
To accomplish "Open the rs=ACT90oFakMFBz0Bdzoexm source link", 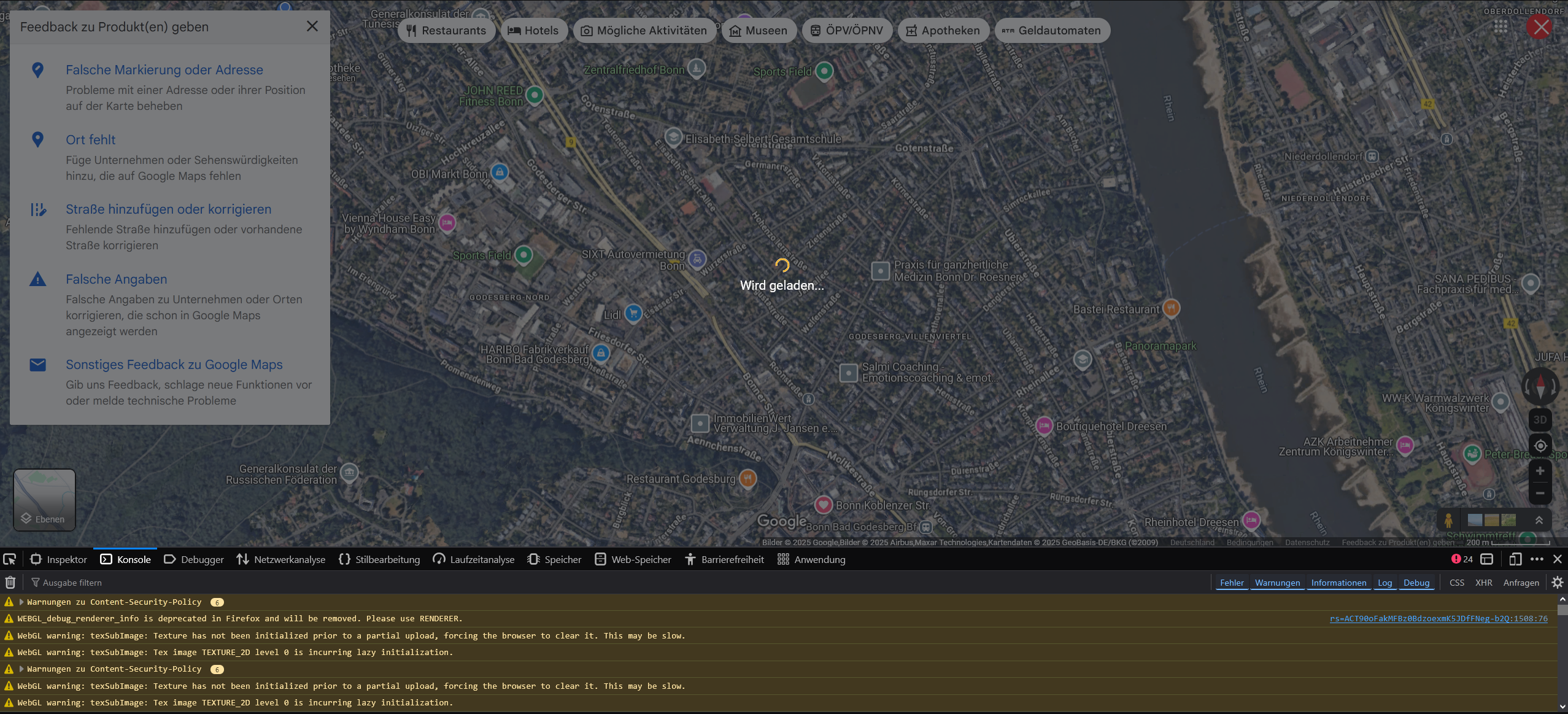I will pos(1439,619).
